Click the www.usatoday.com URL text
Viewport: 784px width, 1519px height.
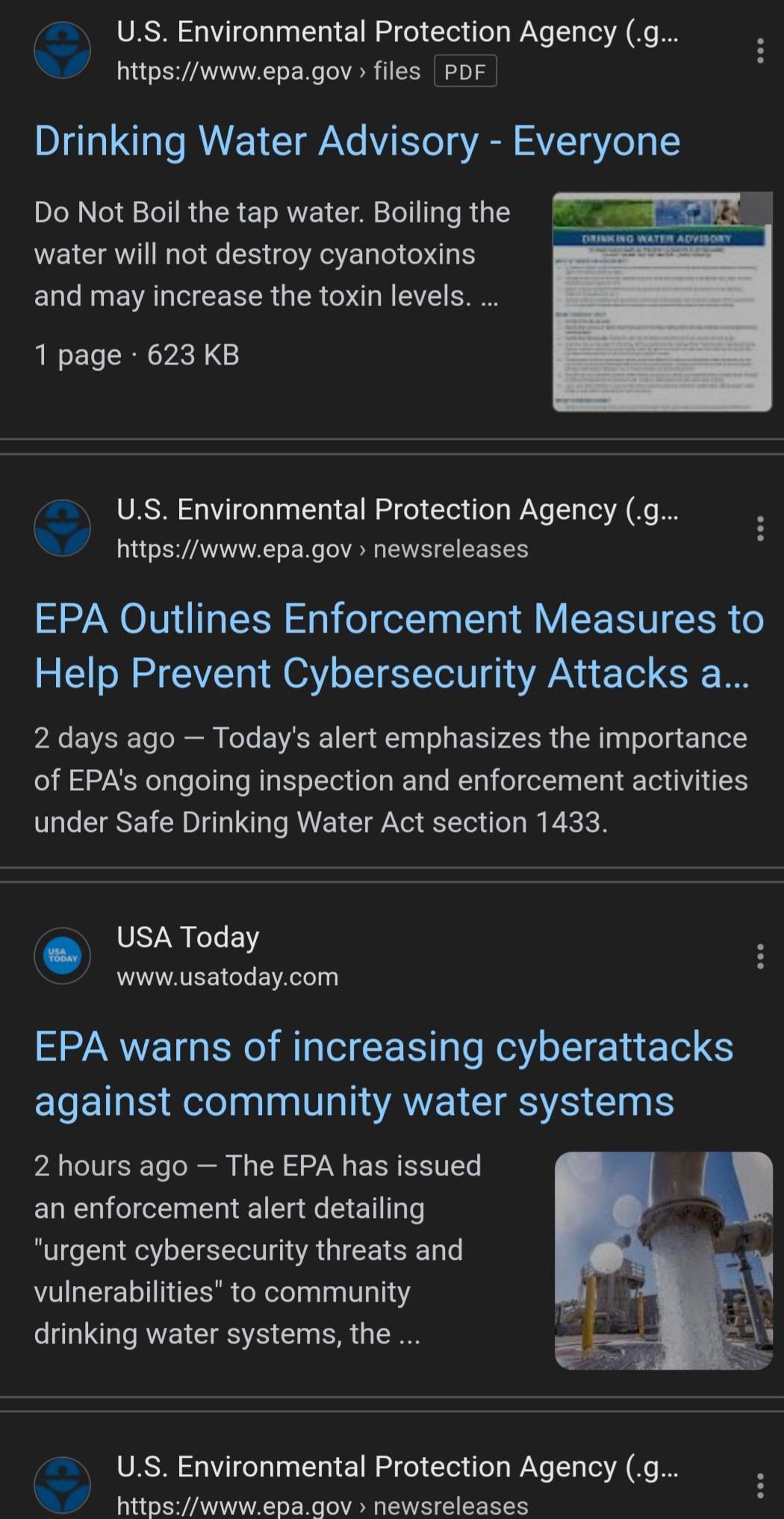point(227,977)
